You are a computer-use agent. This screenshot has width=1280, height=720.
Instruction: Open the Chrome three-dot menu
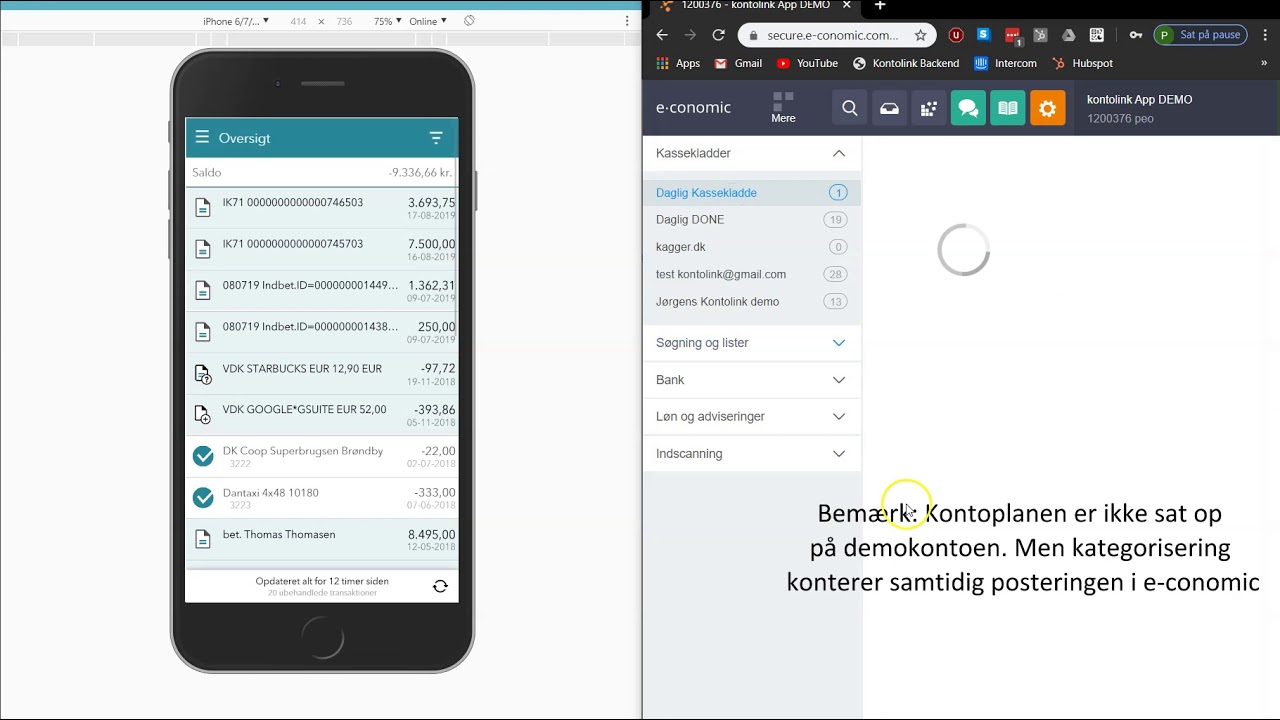coord(1264,35)
